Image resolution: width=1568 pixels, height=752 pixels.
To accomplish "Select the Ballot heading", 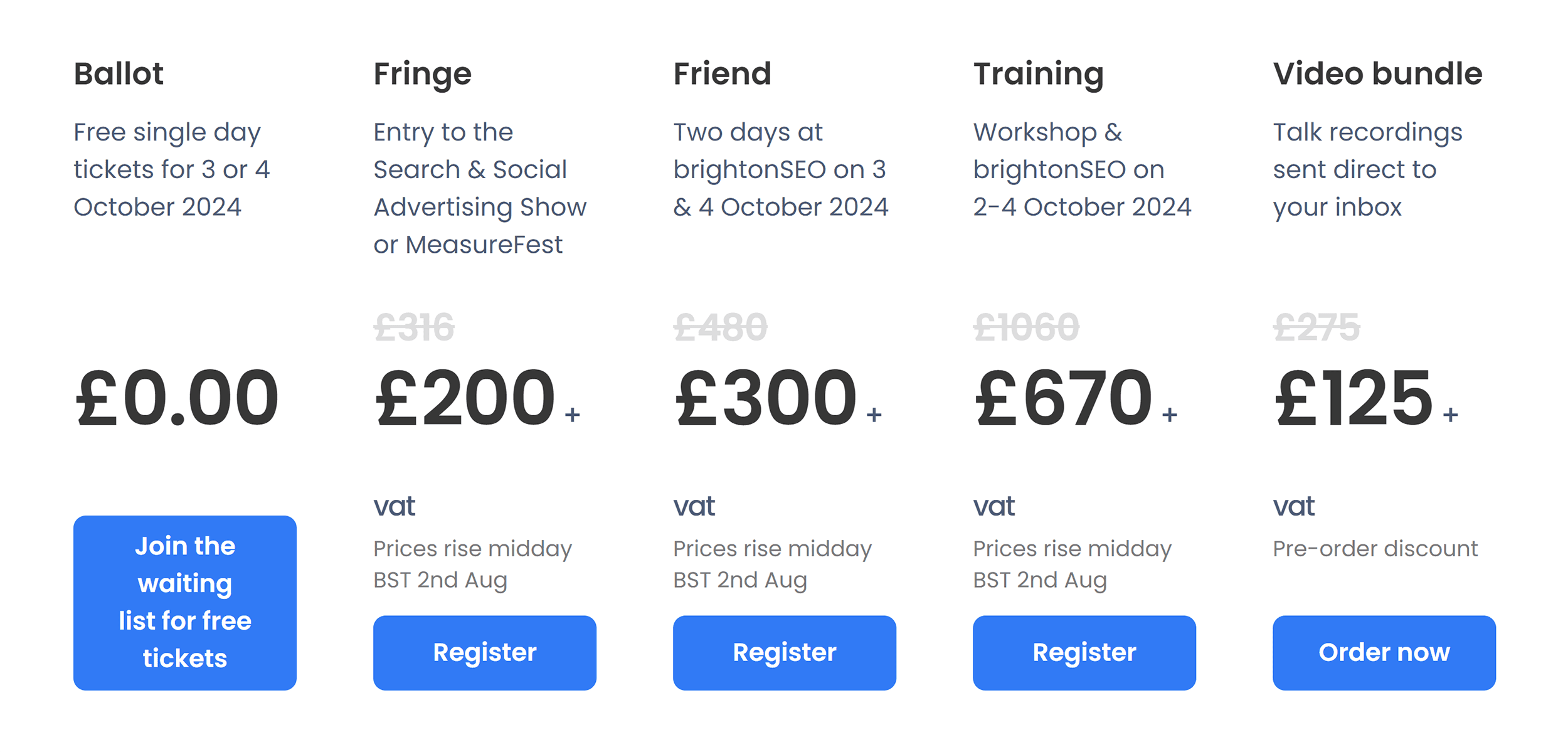I will (x=119, y=73).
